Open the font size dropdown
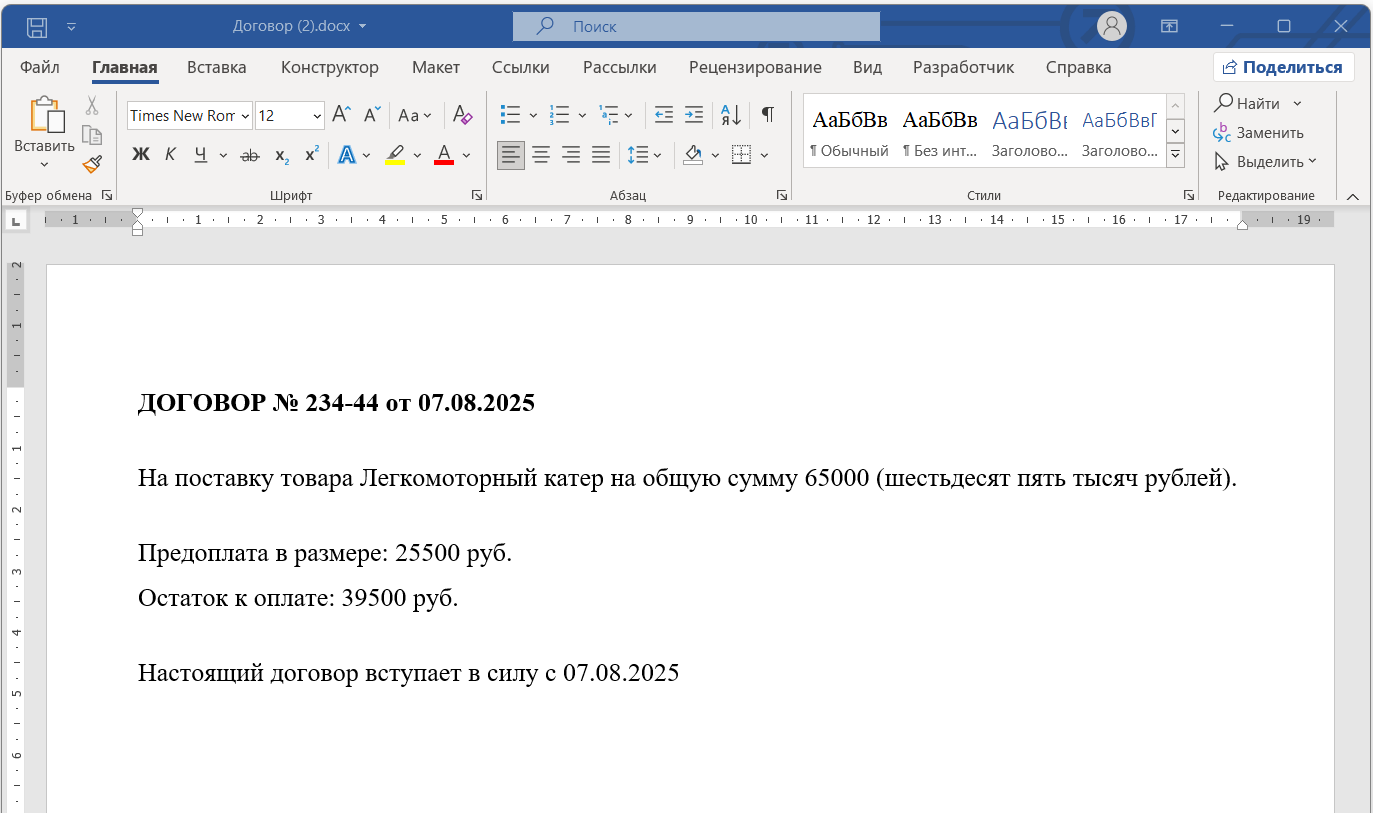 [x=317, y=116]
